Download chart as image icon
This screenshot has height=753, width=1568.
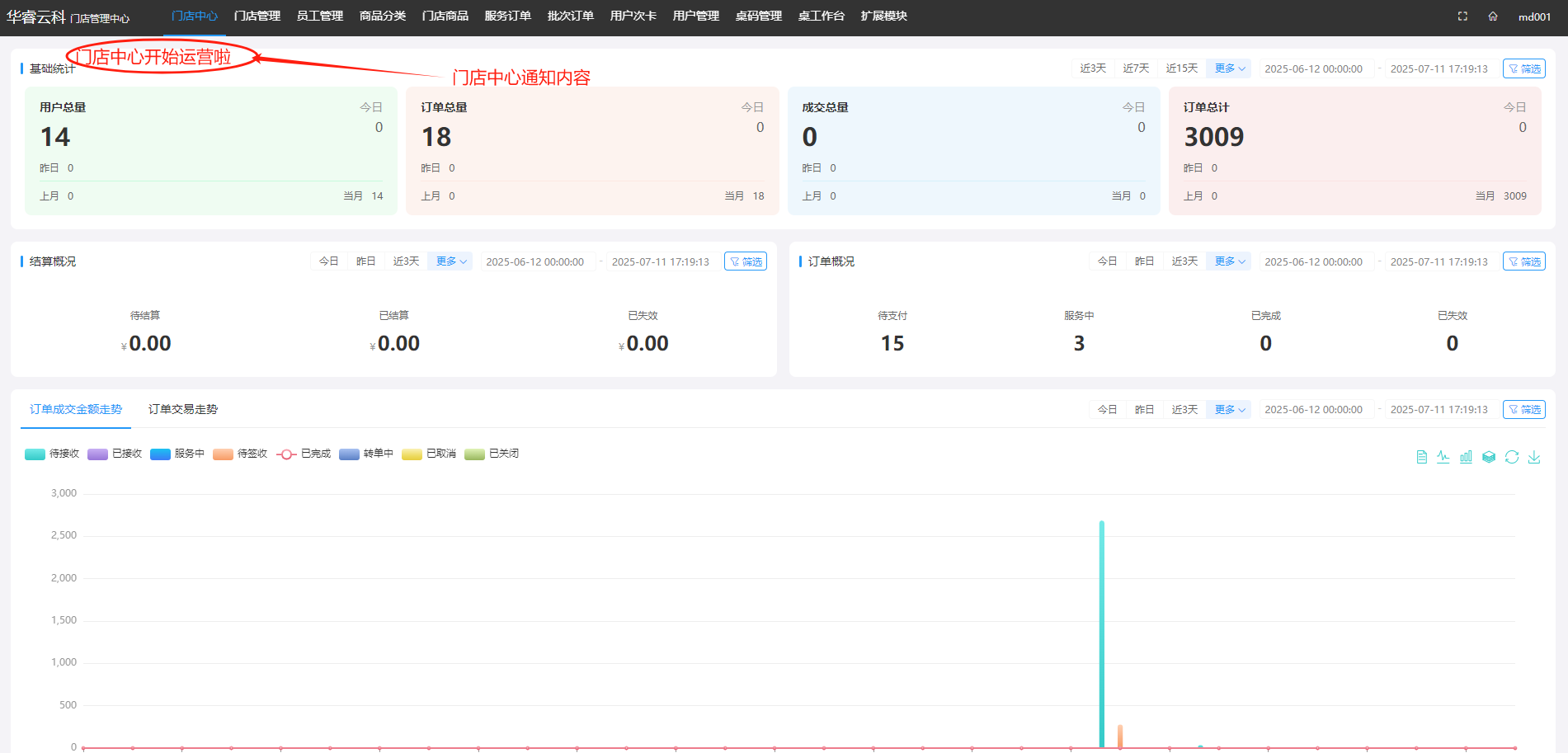tap(1534, 457)
